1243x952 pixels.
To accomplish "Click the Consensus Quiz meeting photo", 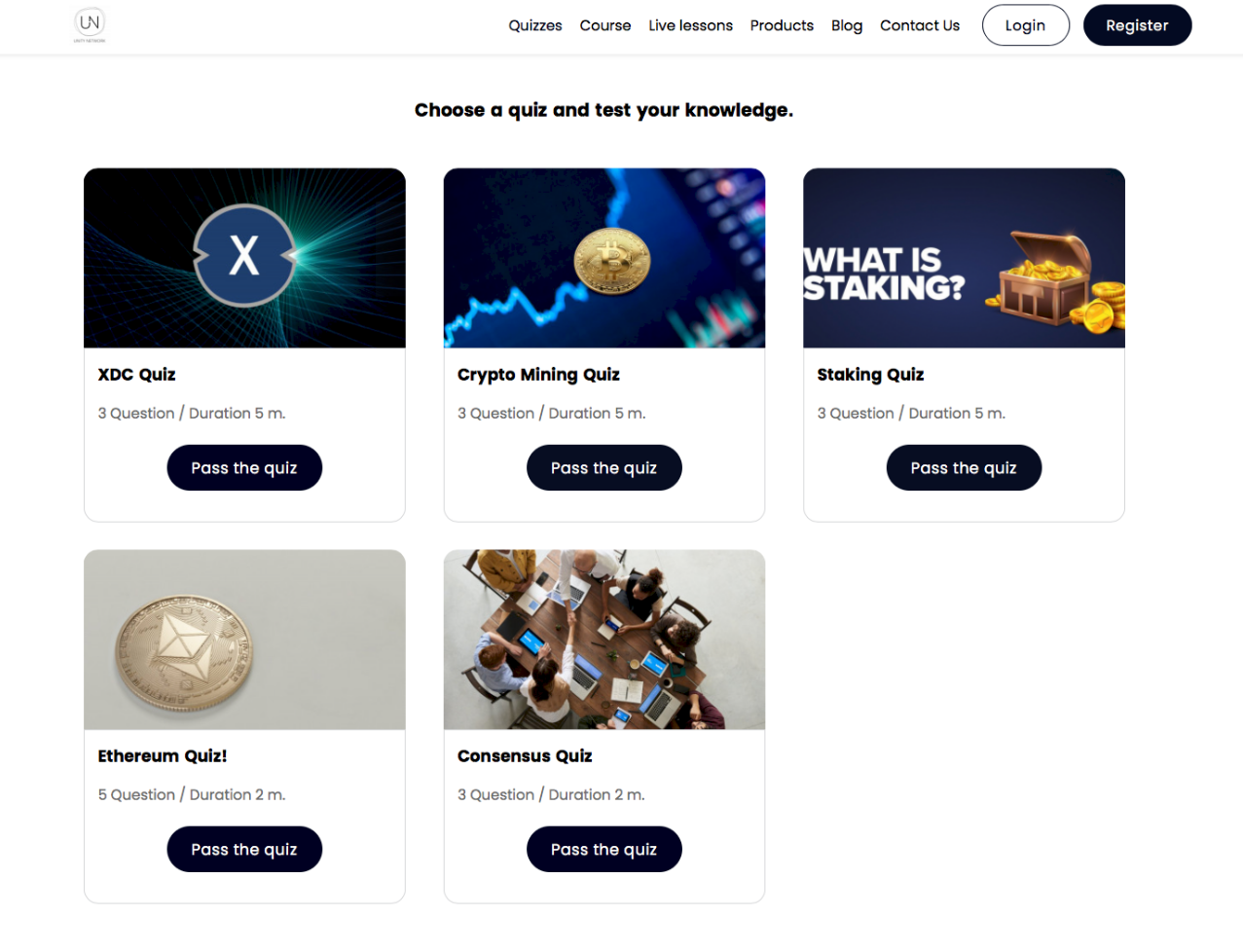I will 603,640.
